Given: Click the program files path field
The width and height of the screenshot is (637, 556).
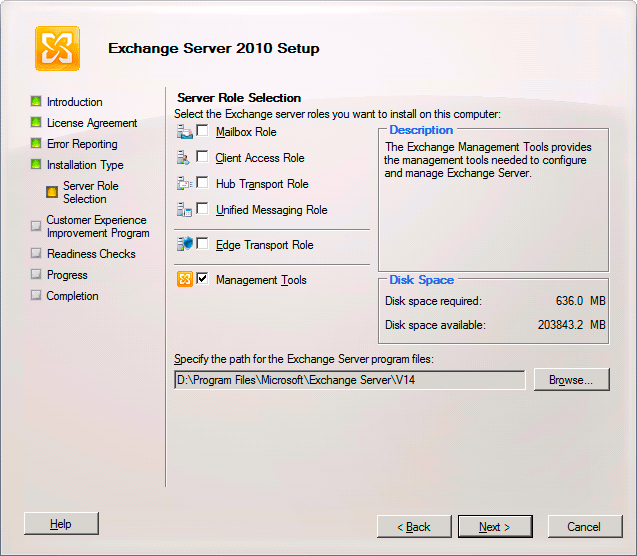Looking at the screenshot, I should tap(349, 380).
